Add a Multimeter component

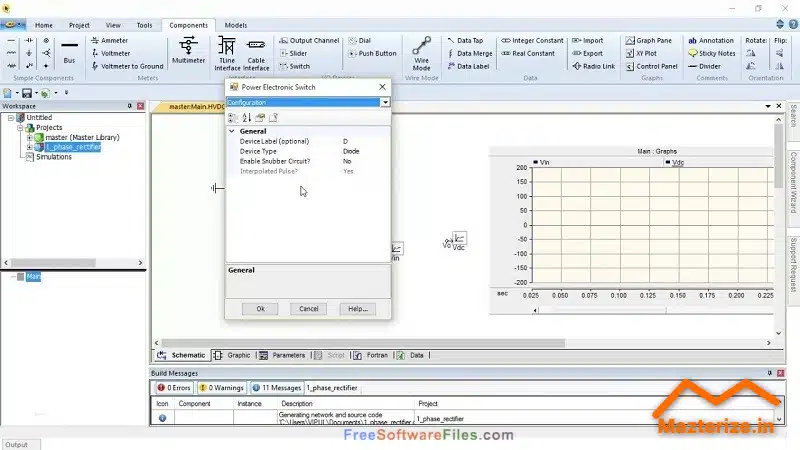[188, 50]
